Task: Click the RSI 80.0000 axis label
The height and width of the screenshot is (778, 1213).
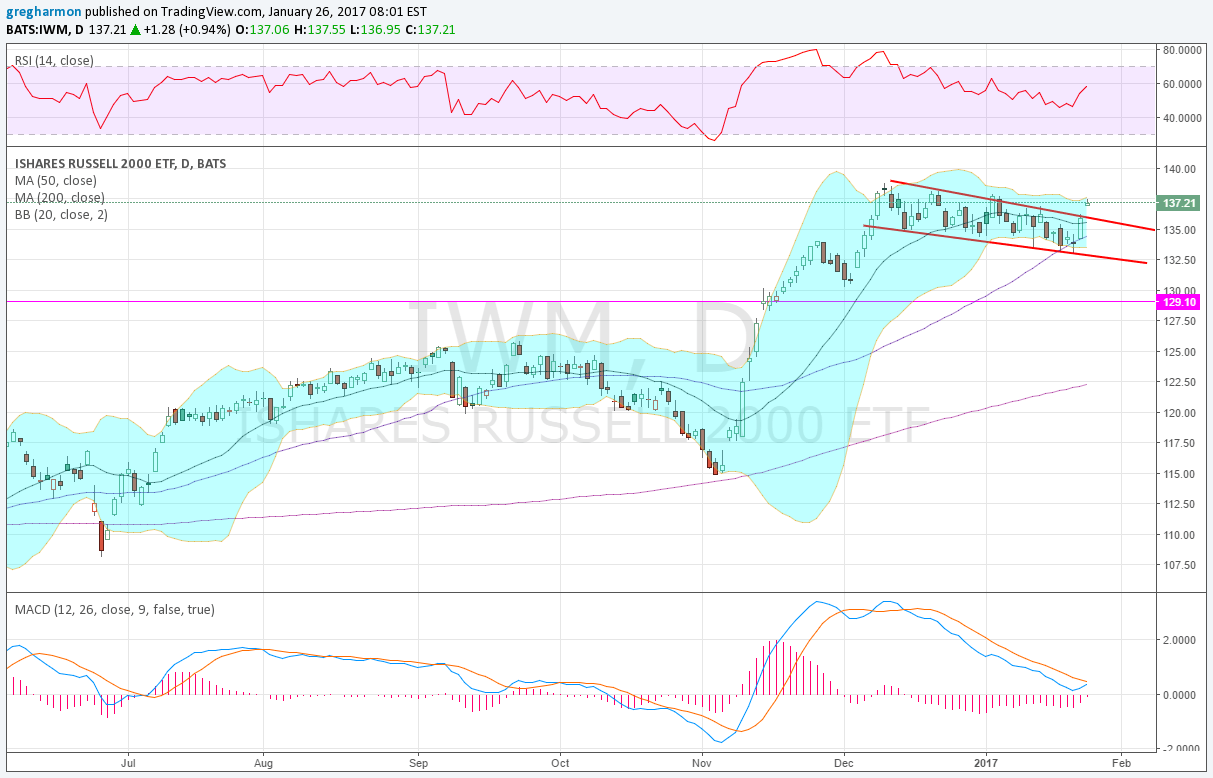Action: click(x=1182, y=49)
